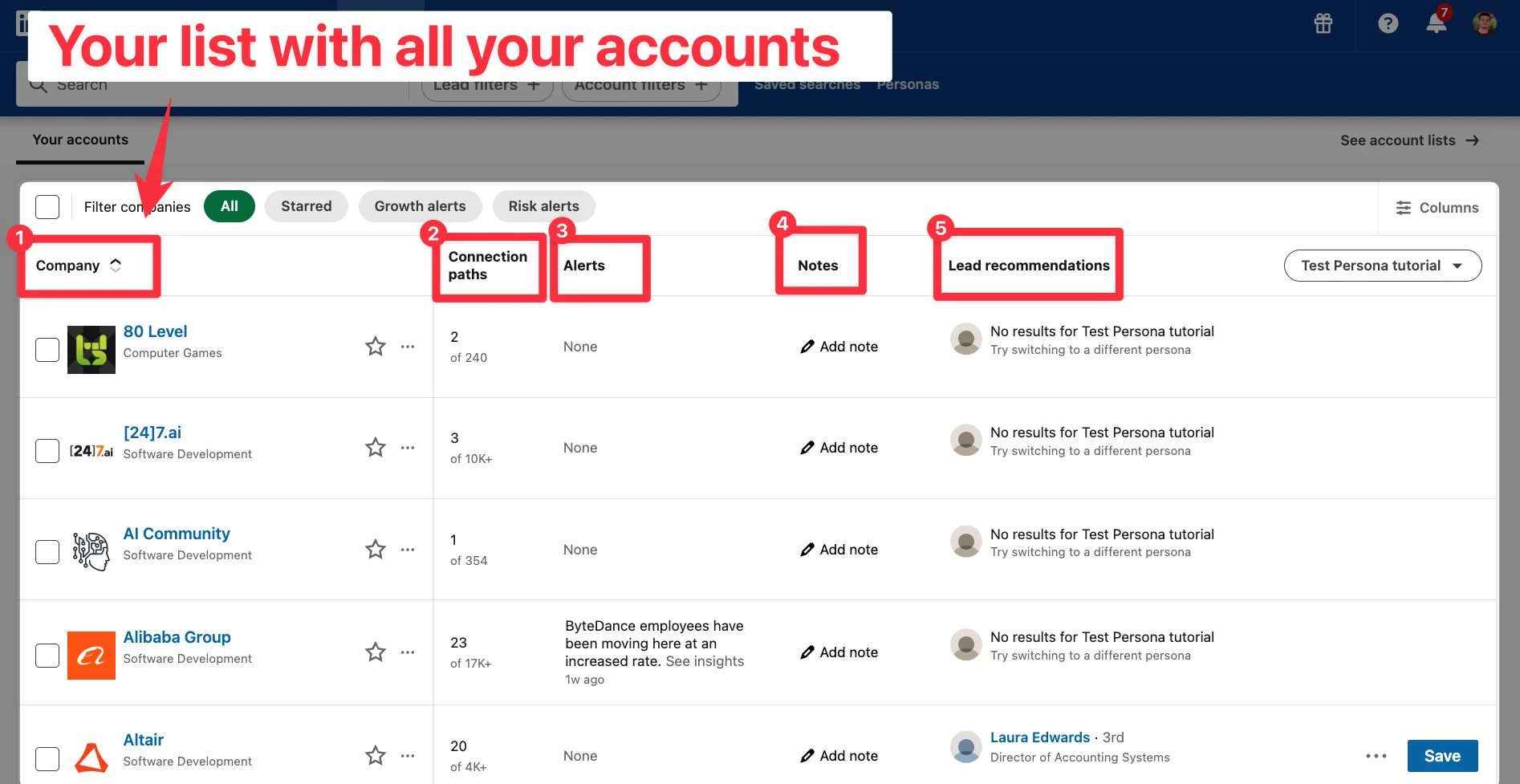Check the Altair row checkbox
The width and height of the screenshot is (1520, 784).
point(47,759)
